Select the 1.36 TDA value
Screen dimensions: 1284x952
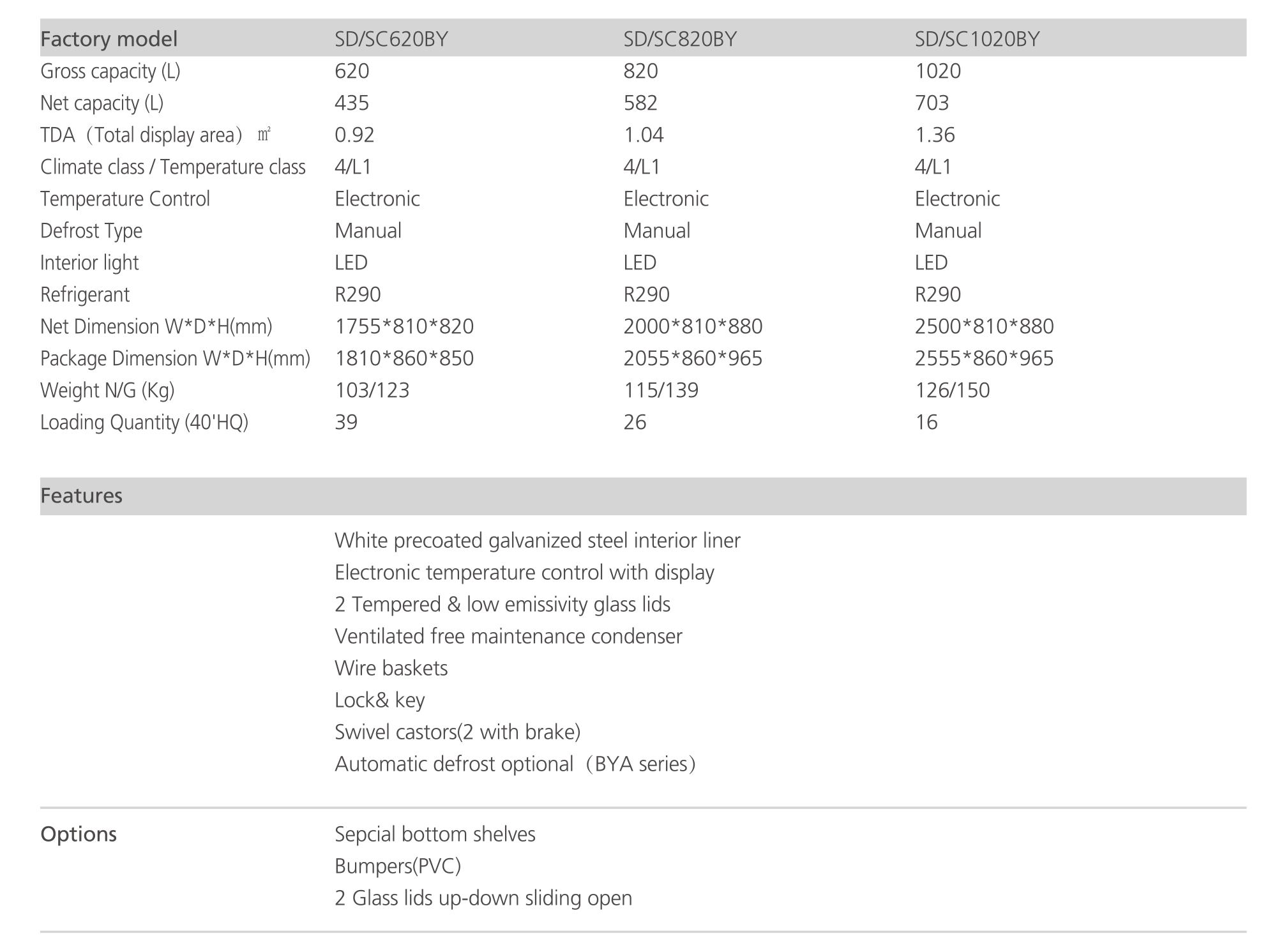[x=935, y=135]
